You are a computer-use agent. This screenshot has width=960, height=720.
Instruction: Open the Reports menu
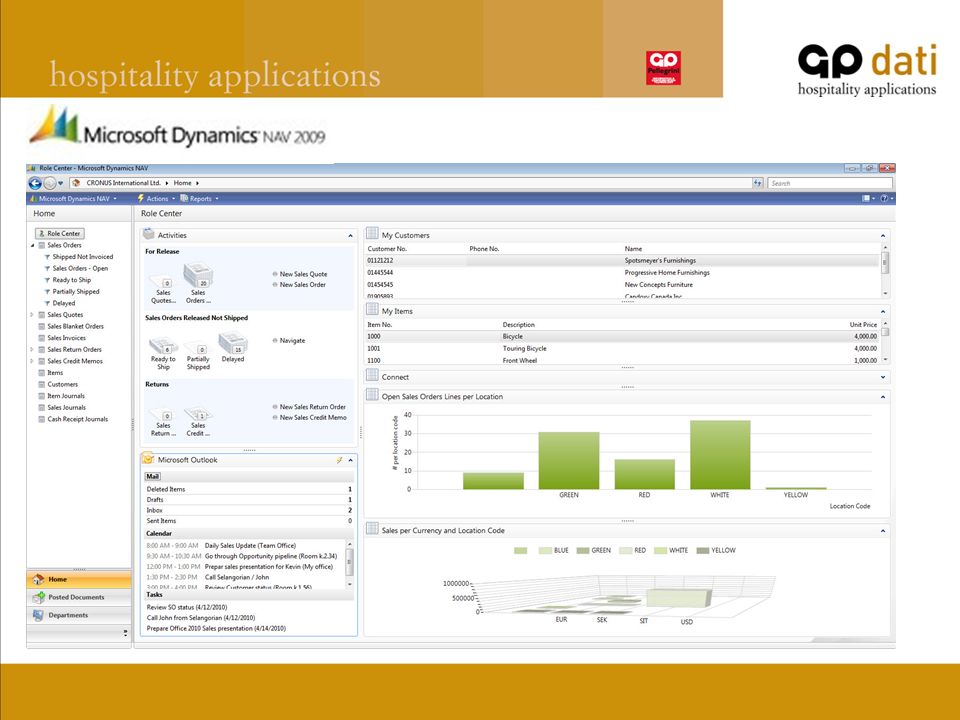click(200, 198)
